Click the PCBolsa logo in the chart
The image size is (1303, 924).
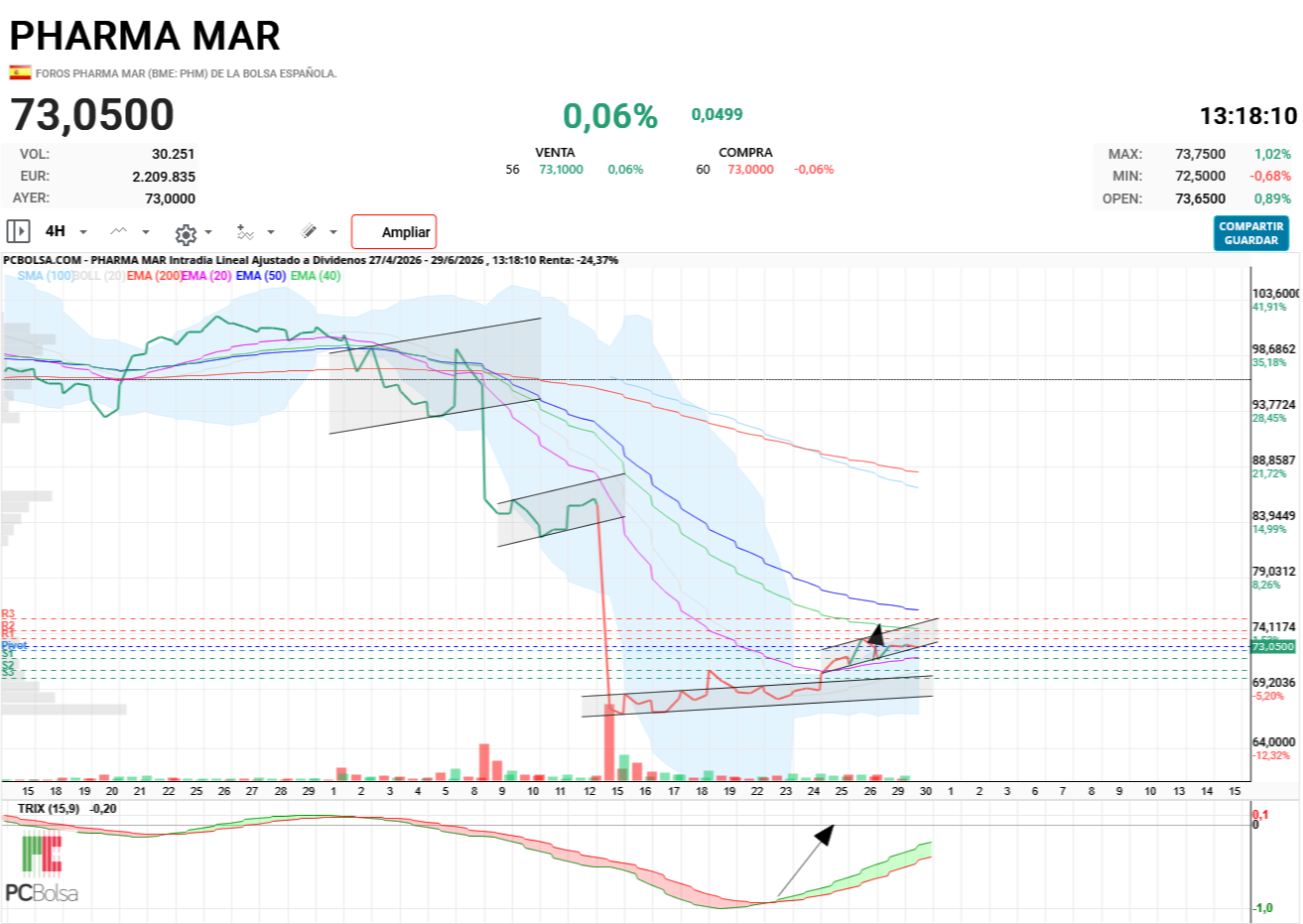pyautogui.click(x=42, y=868)
